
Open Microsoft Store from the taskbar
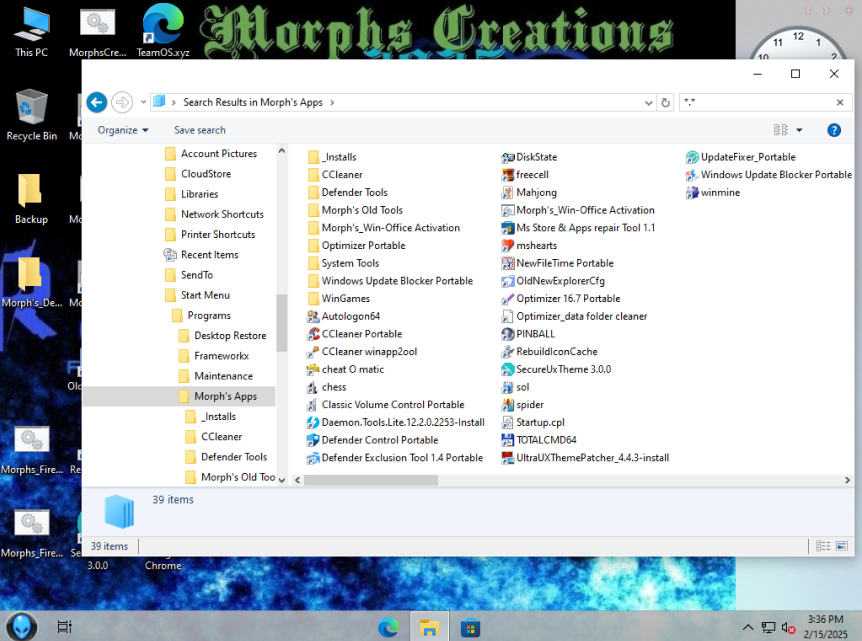point(470,627)
